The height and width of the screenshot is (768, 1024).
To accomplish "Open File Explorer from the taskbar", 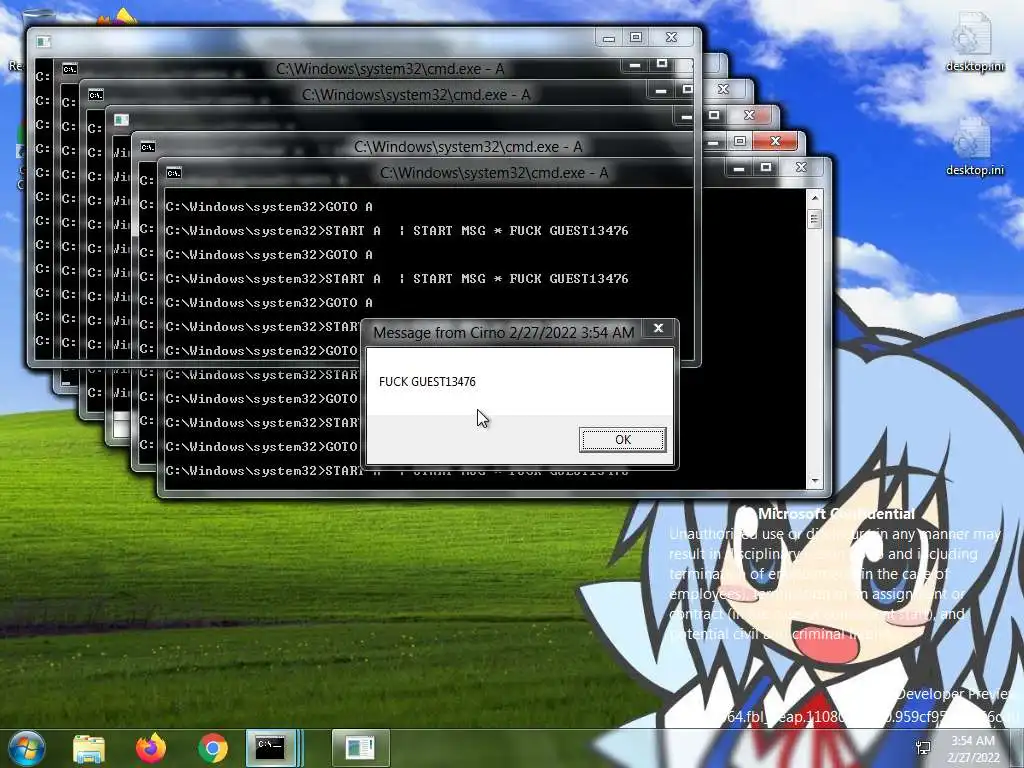I will pos(89,748).
